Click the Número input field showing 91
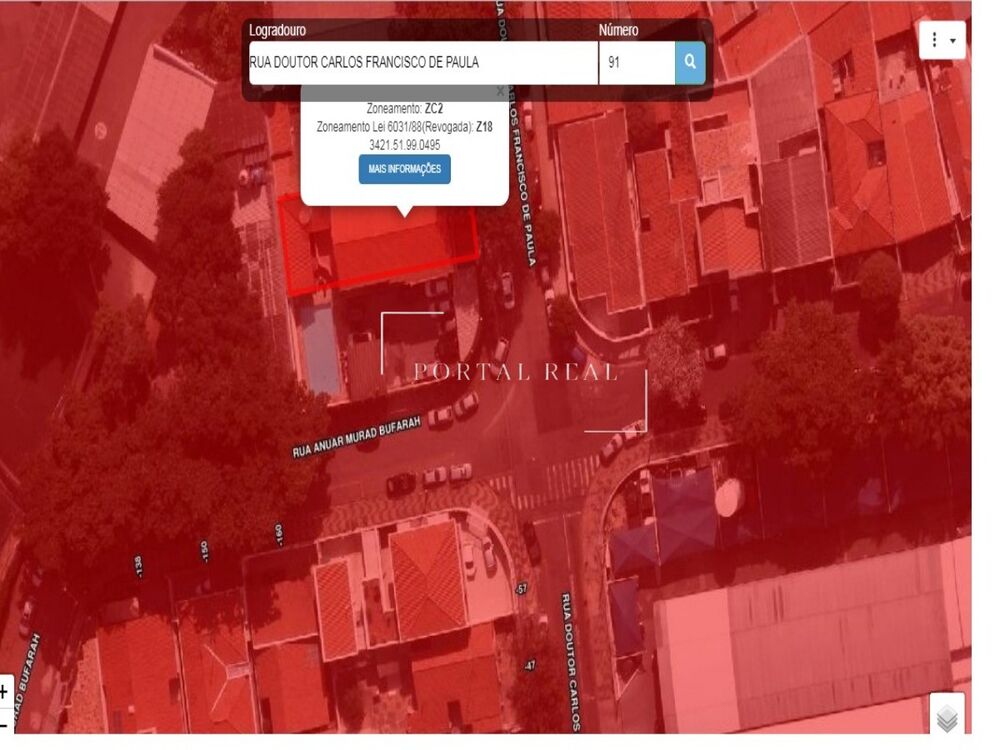 [637, 62]
